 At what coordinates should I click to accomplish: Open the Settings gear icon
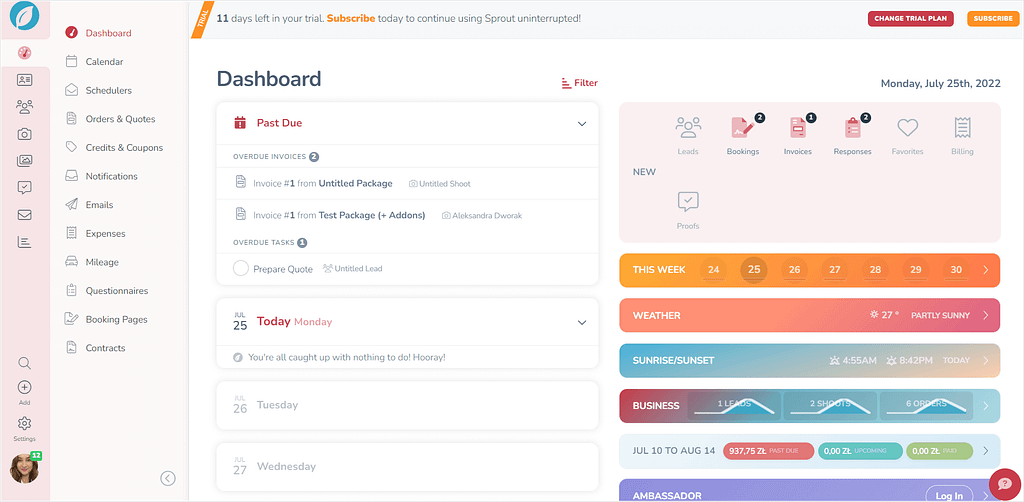coord(24,423)
